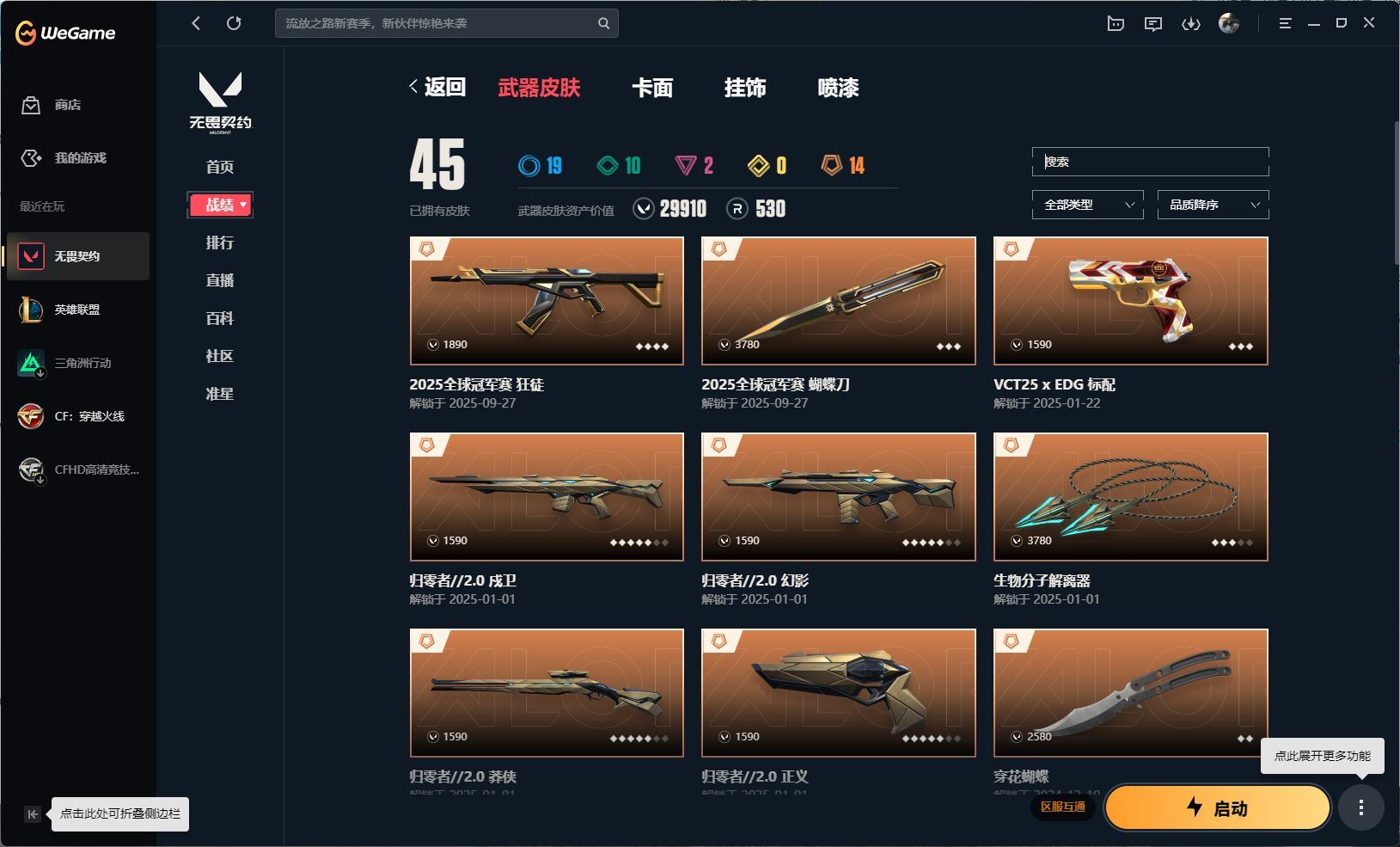
Task: Click the magnifier icon in the top search box
Action: pyautogui.click(x=604, y=23)
